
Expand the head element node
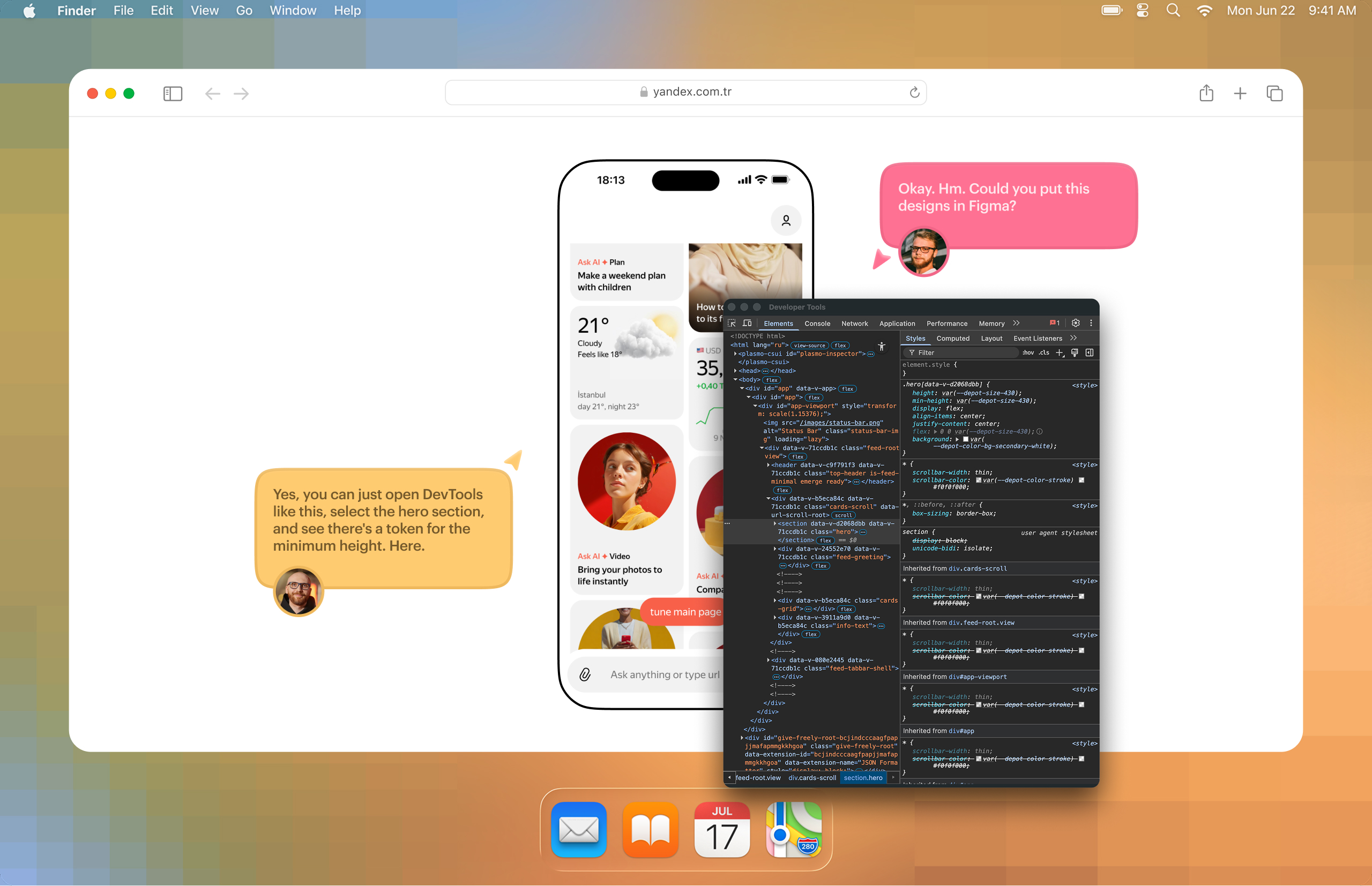tap(735, 371)
